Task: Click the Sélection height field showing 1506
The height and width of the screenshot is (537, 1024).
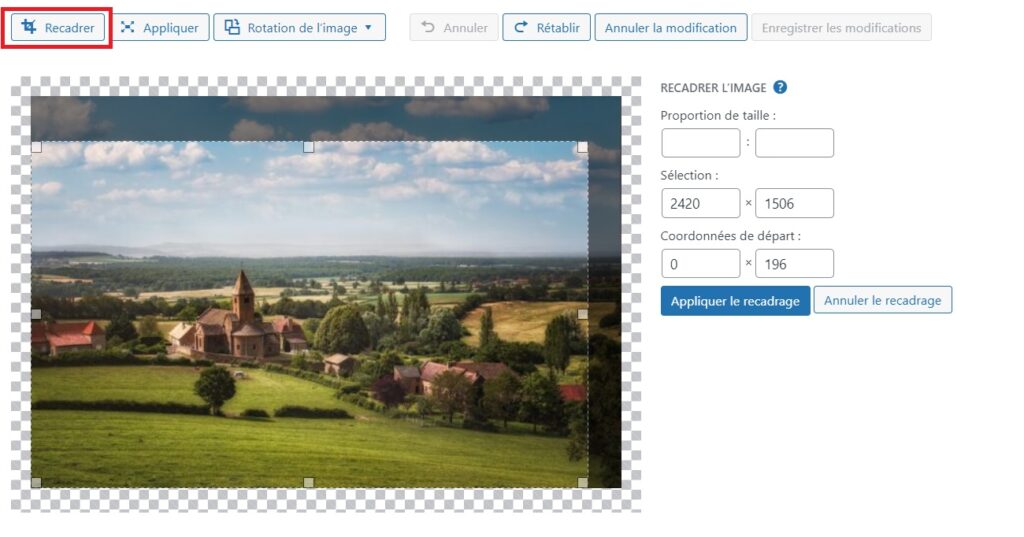Action: coord(794,203)
